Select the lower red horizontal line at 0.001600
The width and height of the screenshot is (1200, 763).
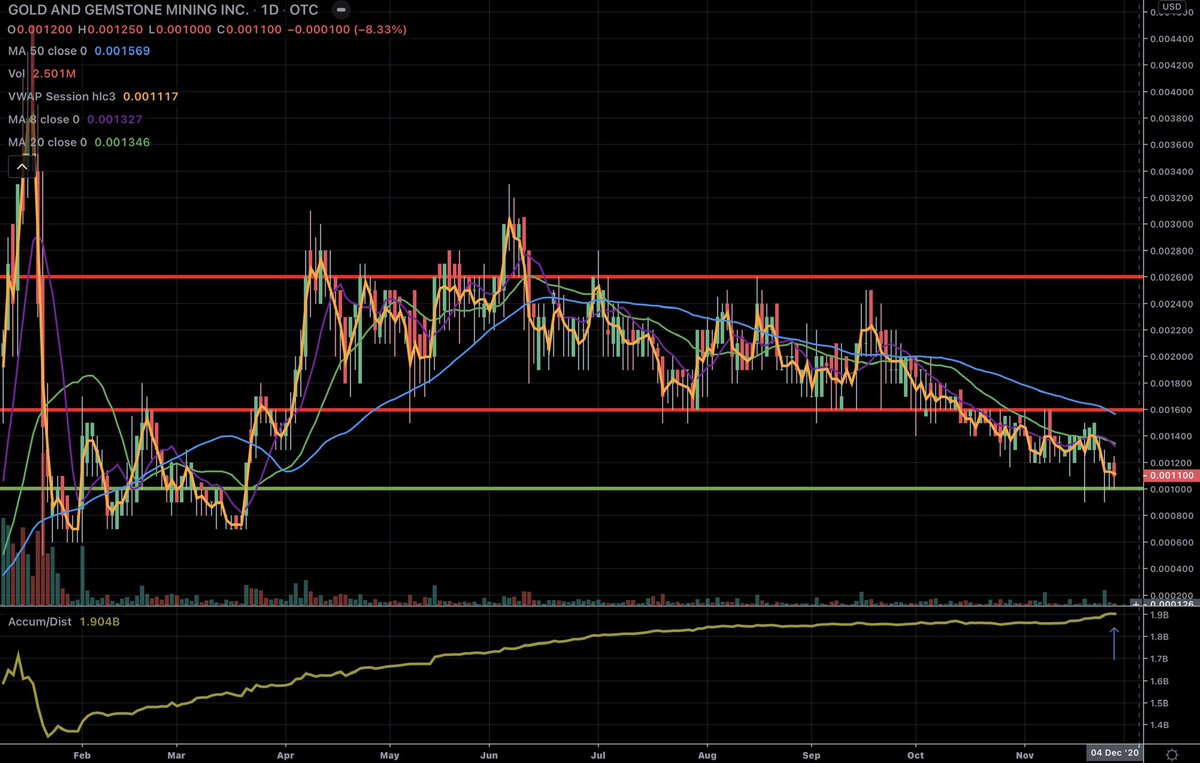(x=570, y=410)
